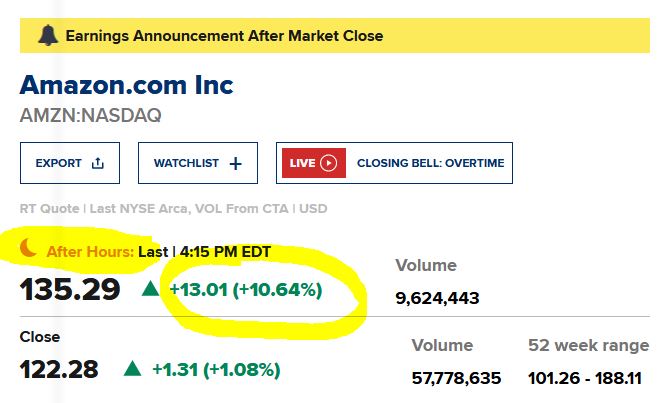This screenshot has height=403, width=665.
Task: Open the Export button
Action: pyautogui.click(x=70, y=163)
